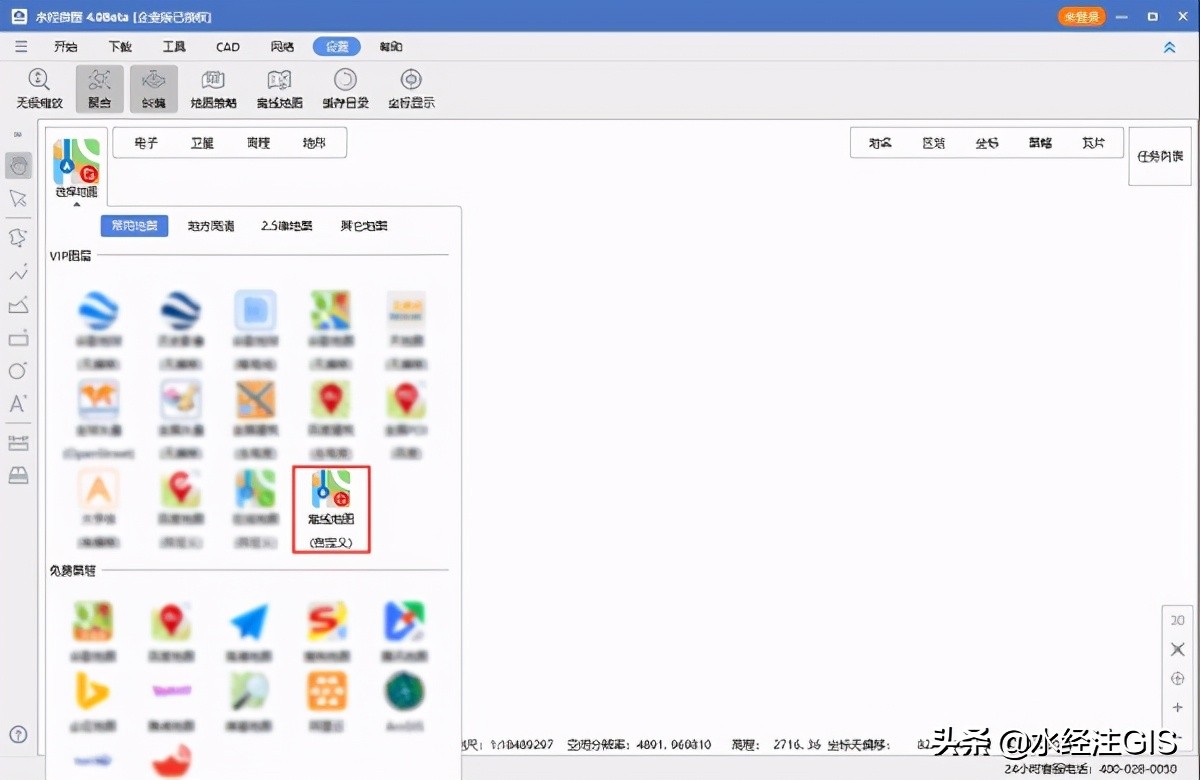Toggle the 纠偏 option off
This screenshot has width=1200, height=780.
tap(154, 88)
